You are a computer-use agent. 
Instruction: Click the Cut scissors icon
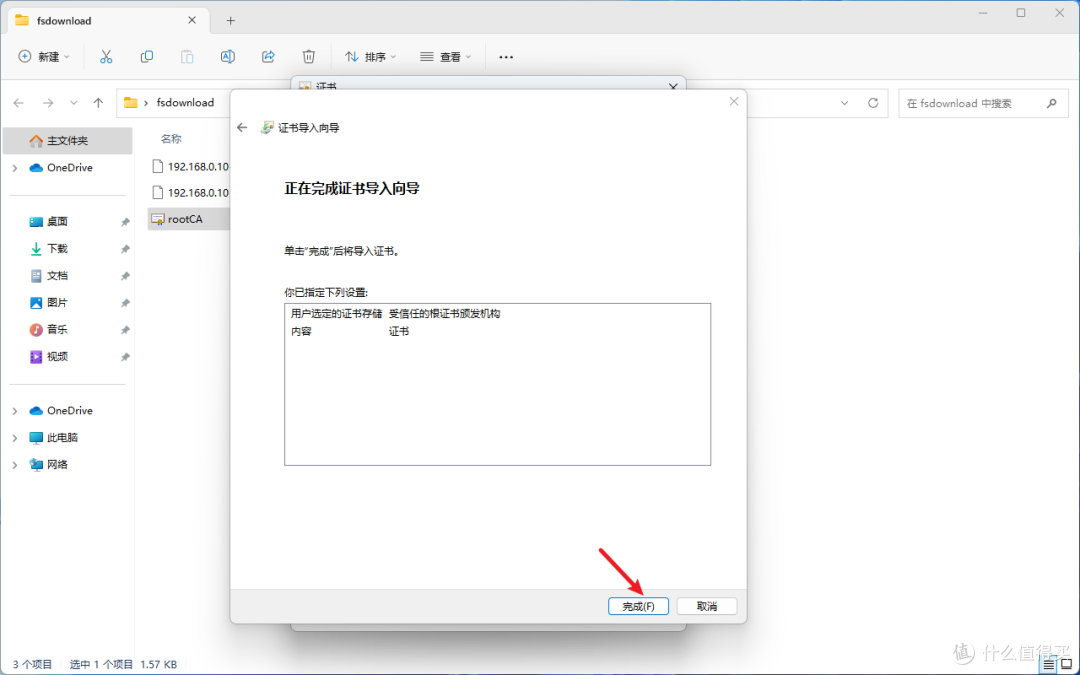click(106, 57)
